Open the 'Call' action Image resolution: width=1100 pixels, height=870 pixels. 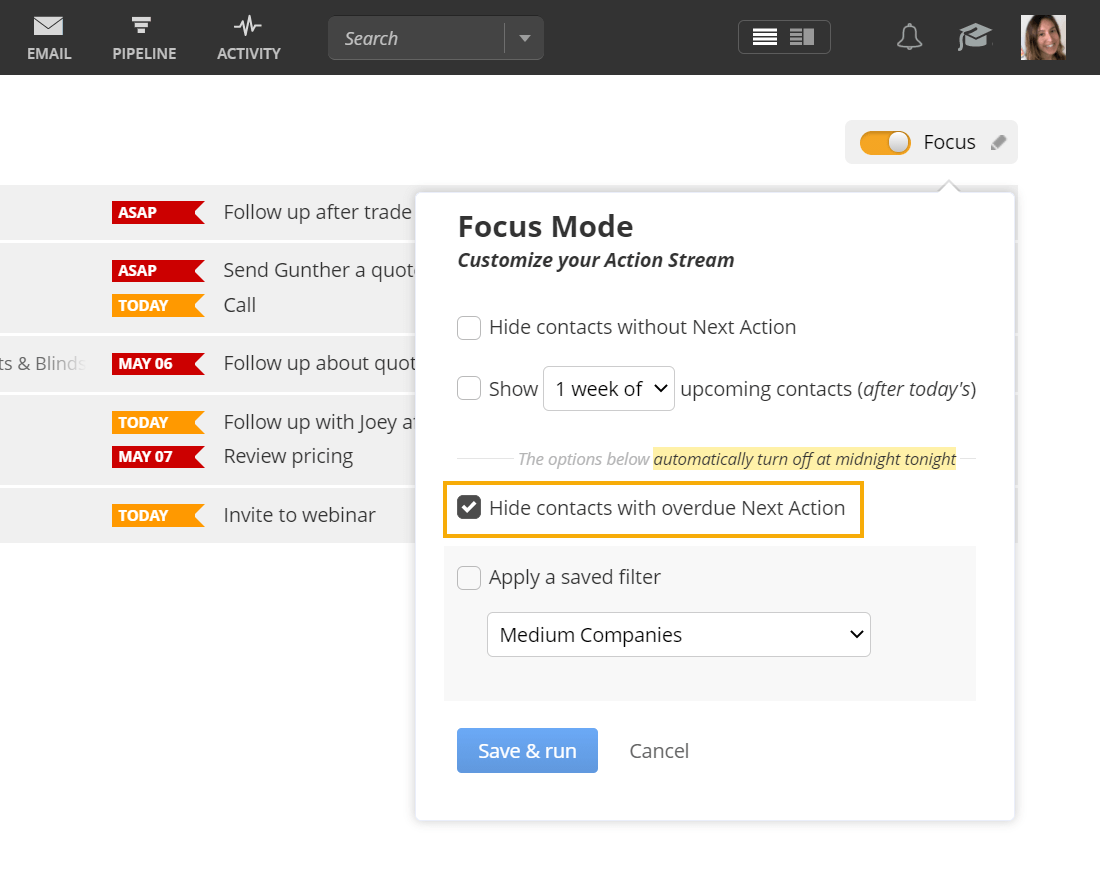[239, 305]
